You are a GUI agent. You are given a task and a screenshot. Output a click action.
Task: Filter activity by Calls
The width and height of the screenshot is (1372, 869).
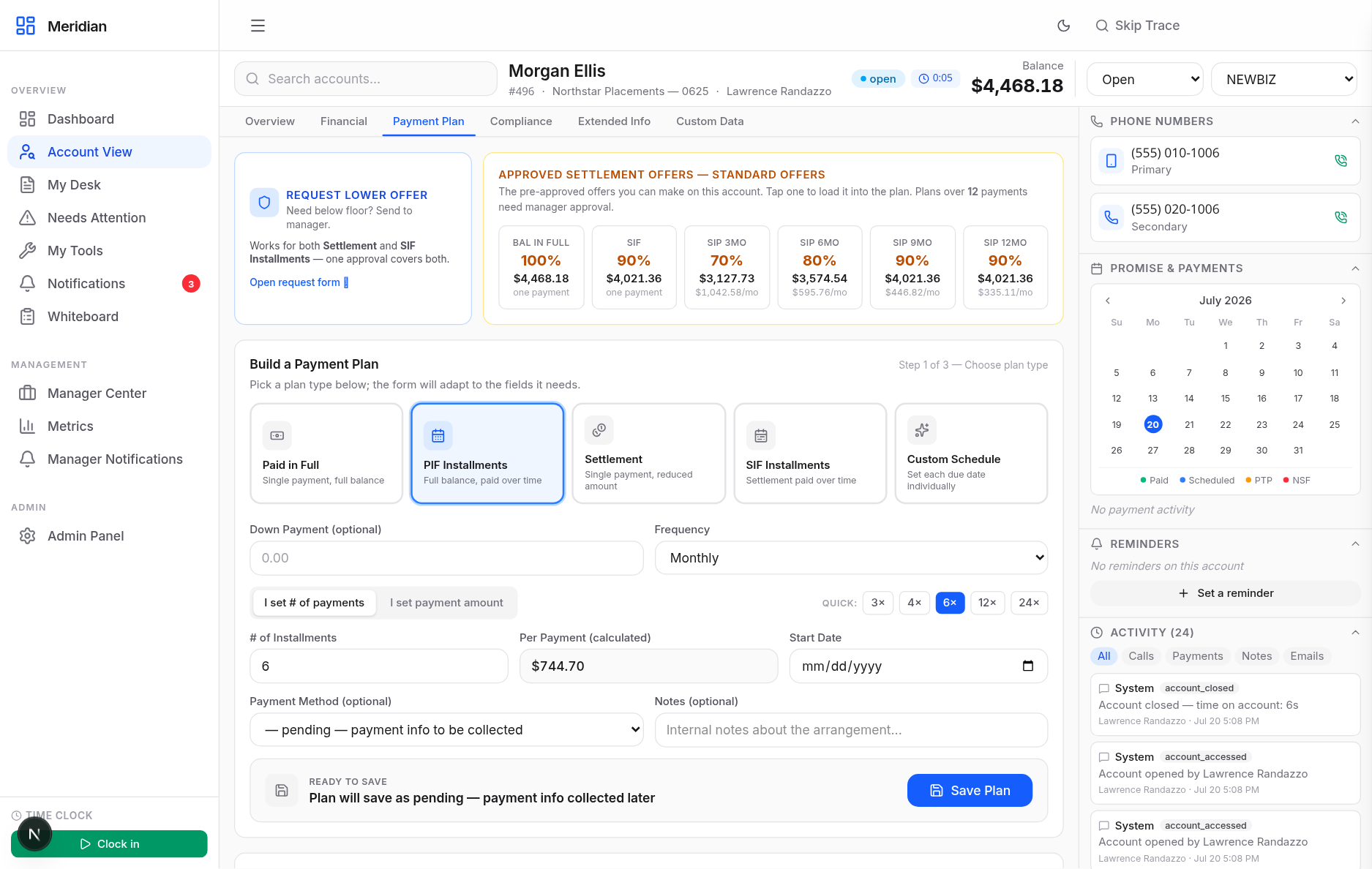1141,656
